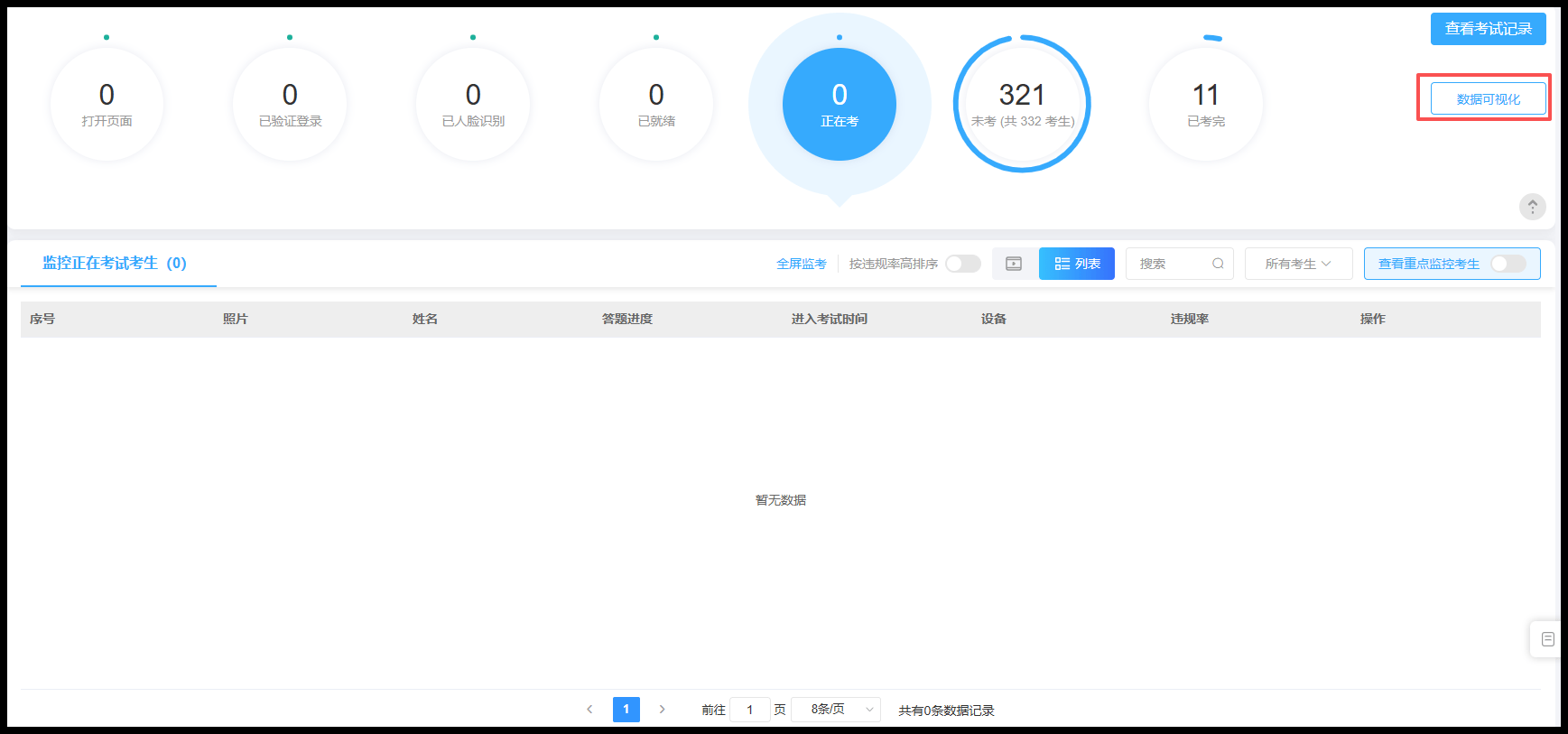The image size is (1568, 734).
Task: Click the 前往 page number input
Action: pos(749,710)
